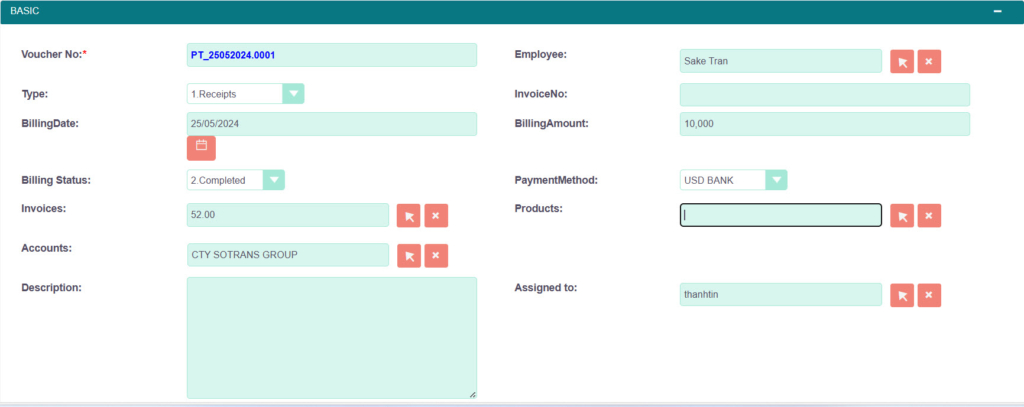The height and width of the screenshot is (407, 1024).
Task: Click the Accounts select lookup icon
Action: tap(408, 255)
